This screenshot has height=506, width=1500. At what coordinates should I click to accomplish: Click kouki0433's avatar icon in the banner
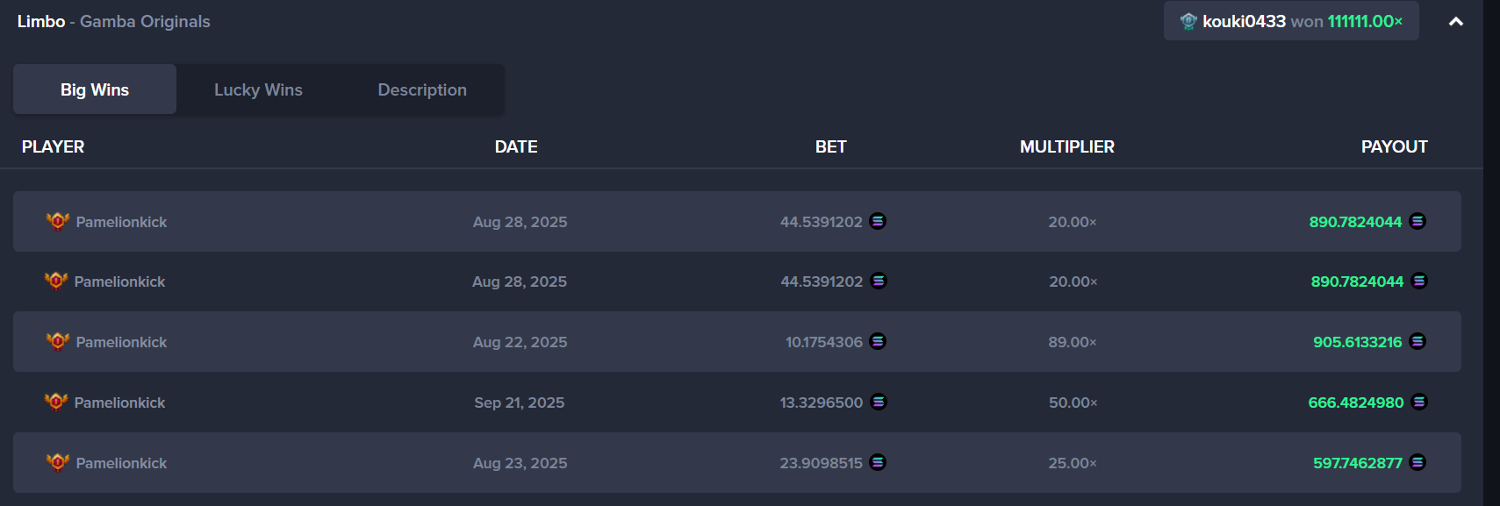tap(1188, 21)
